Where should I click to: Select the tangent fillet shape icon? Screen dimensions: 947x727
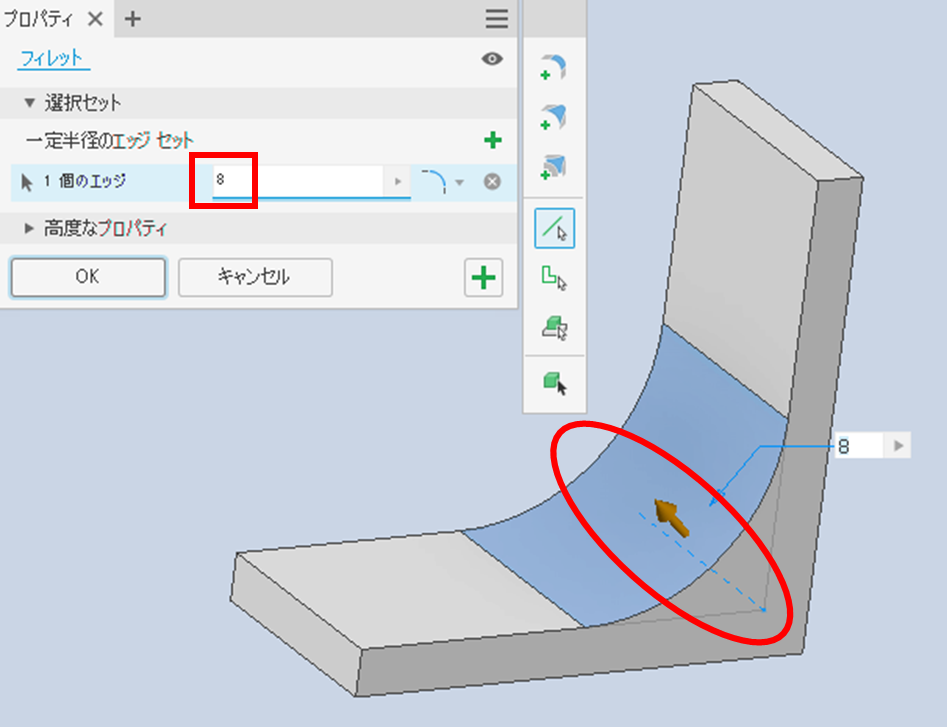click(434, 181)
